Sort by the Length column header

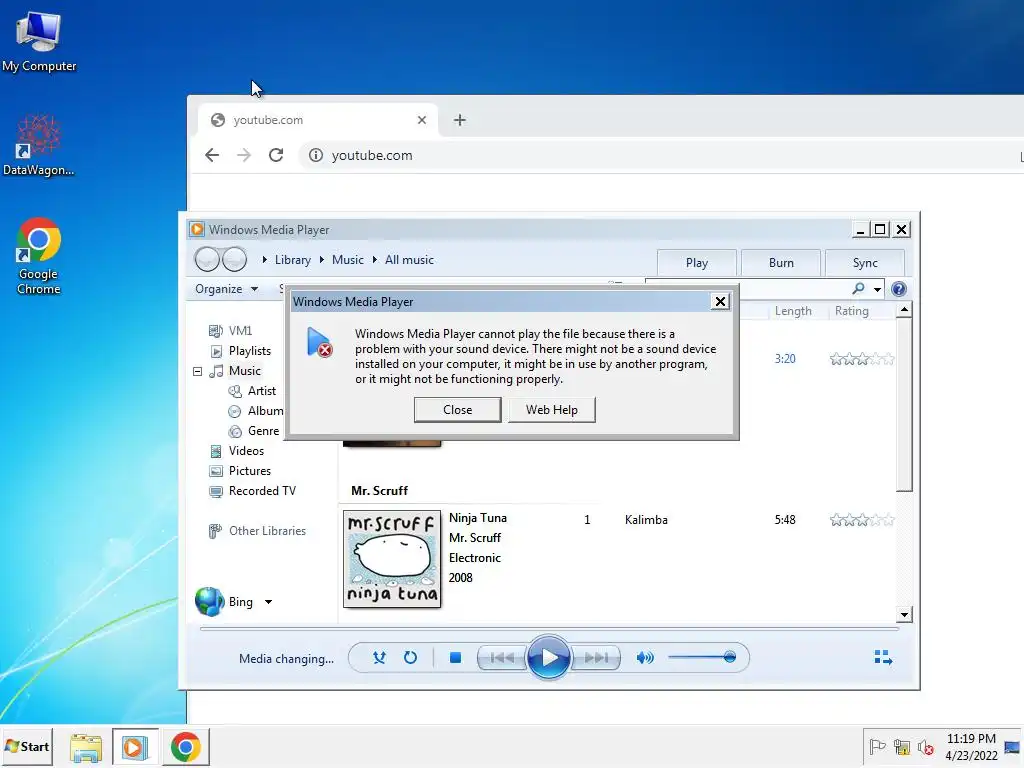point(793,311)
